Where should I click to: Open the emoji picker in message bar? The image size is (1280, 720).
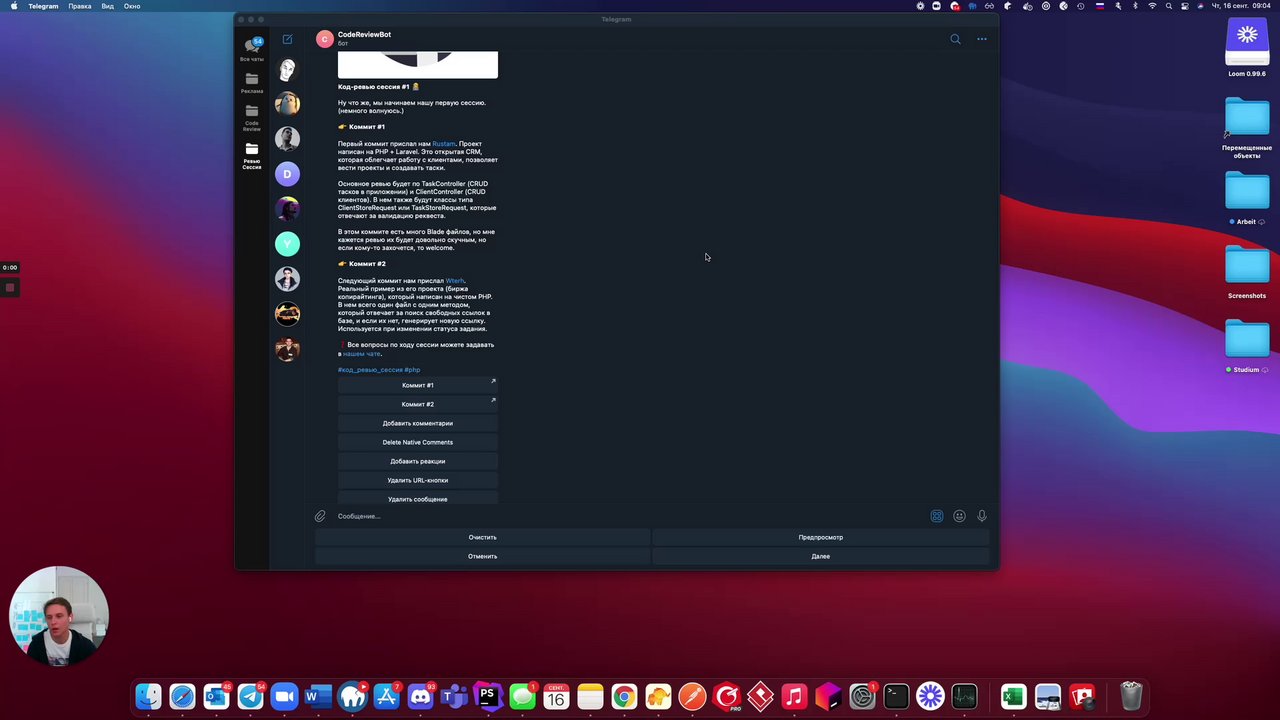pos(959,516)
